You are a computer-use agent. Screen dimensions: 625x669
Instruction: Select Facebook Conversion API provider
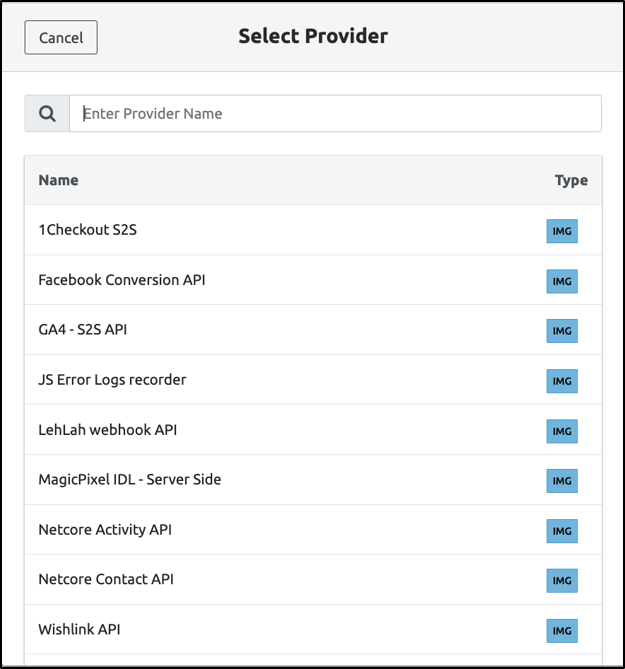click(313, 280)
